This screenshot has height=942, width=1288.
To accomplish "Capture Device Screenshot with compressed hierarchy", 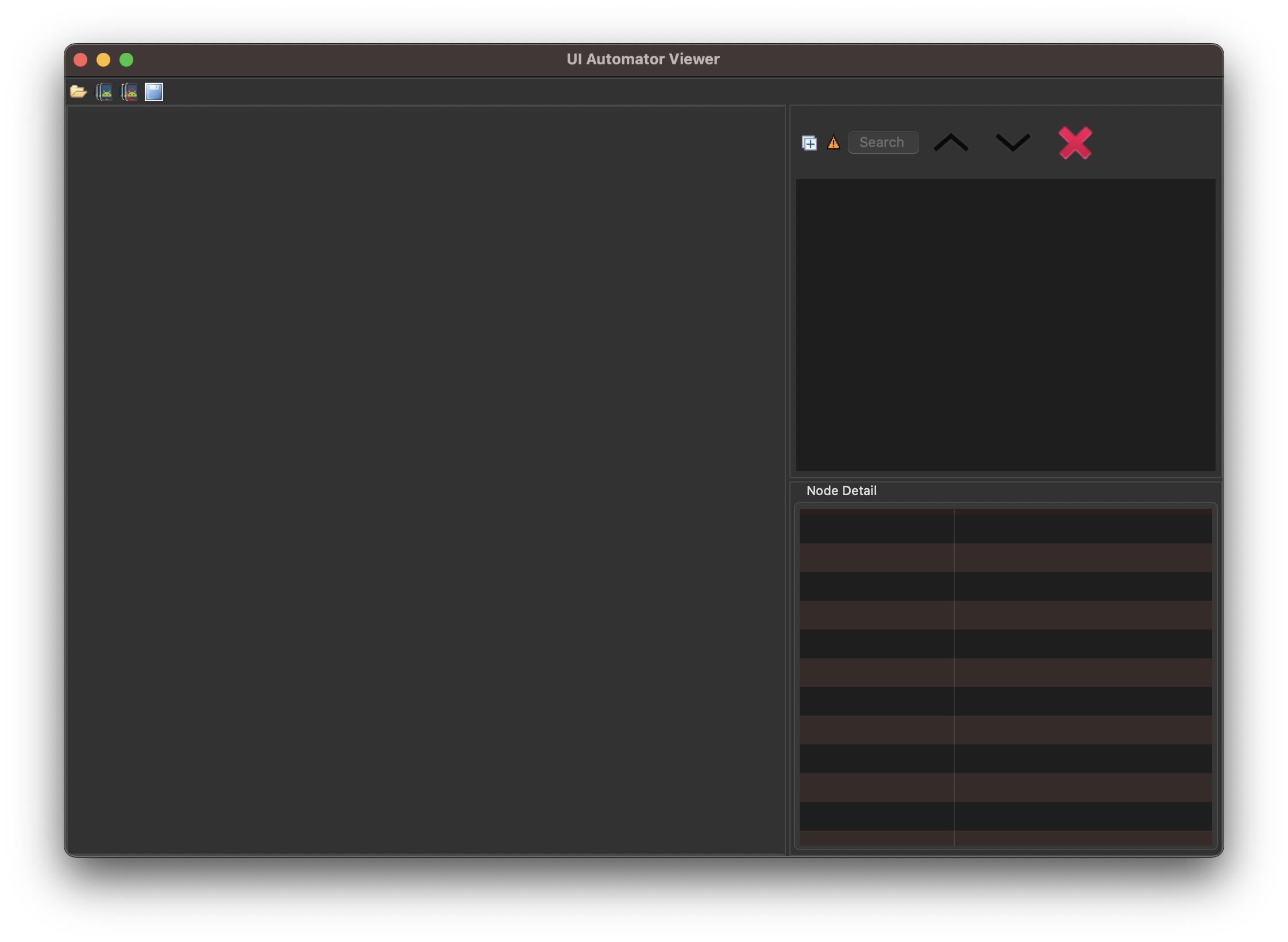I will point(129,92).
